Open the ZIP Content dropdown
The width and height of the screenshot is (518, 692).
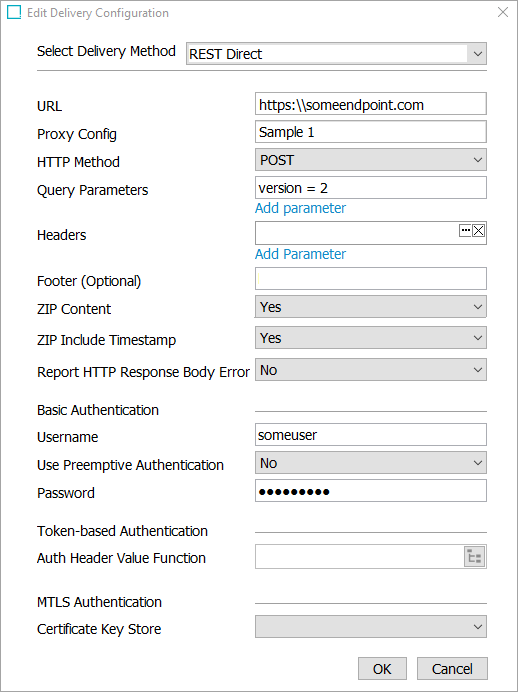coord(371,307)
